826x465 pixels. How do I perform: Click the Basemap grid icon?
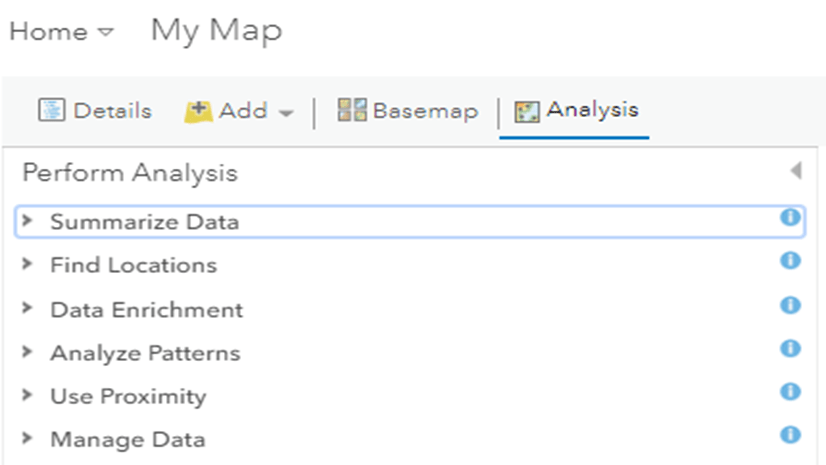(352, 111)
